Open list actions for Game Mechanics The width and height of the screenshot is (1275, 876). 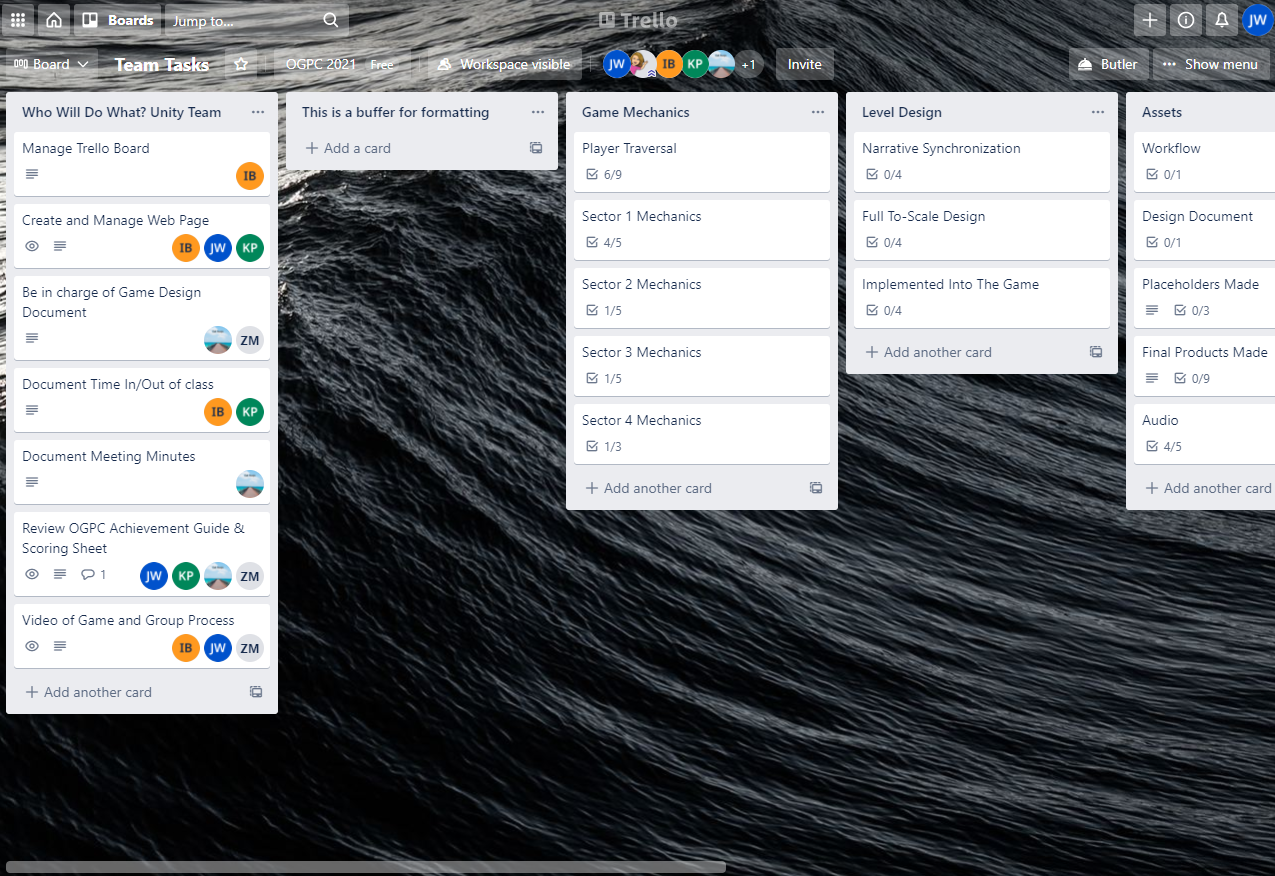pyautogui.click(x=817, y=111)
